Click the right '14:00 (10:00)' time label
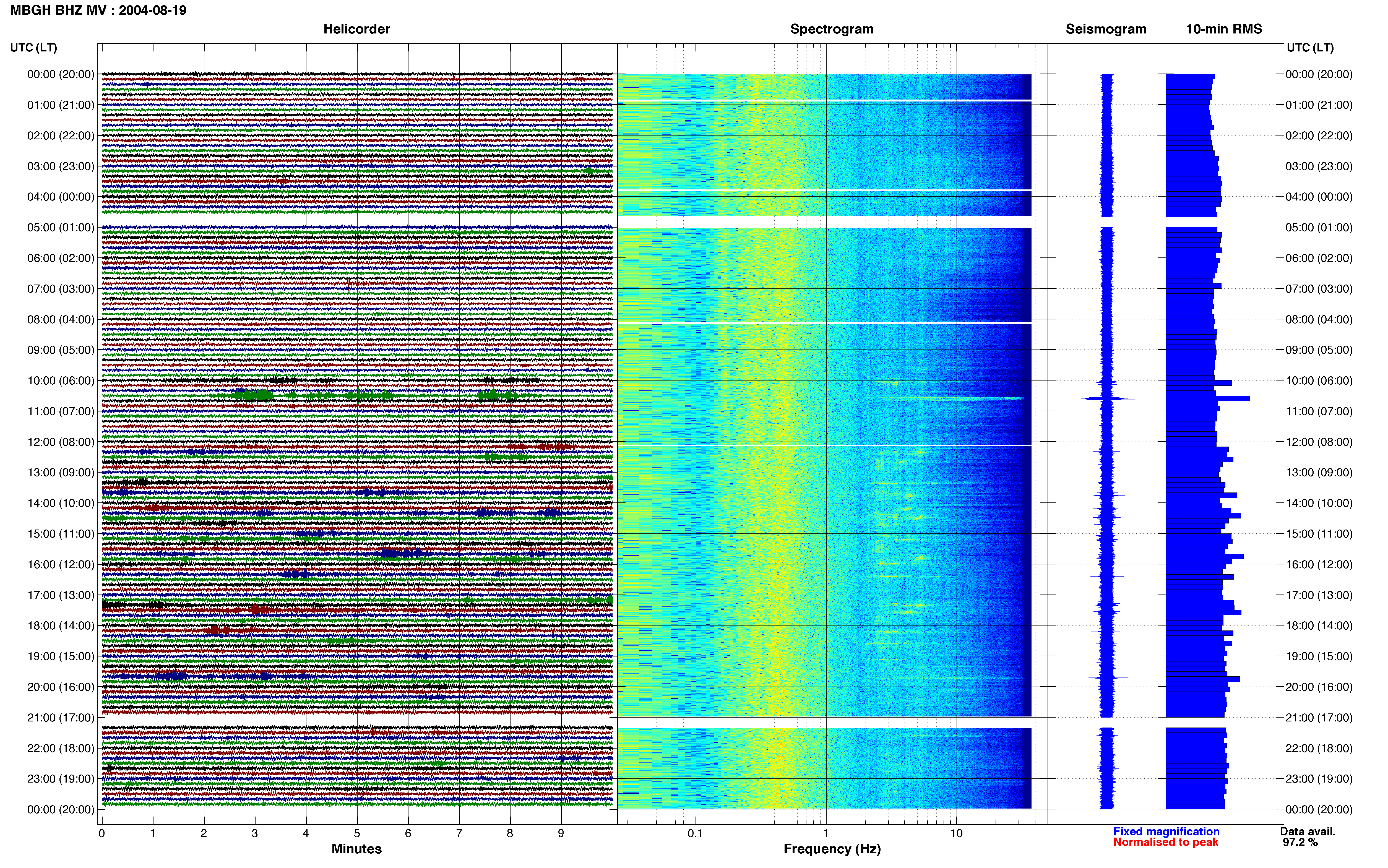Screen dimensions: 1388x868 click(1319, 504)
